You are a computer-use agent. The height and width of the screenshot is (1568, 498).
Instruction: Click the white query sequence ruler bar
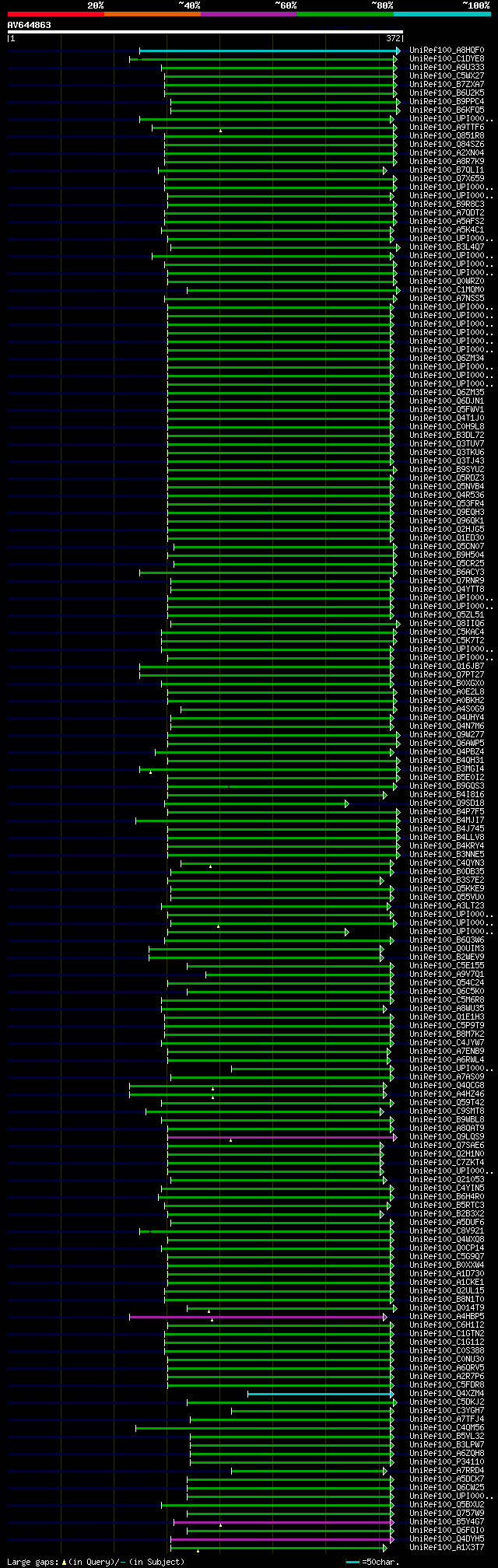(205, 32)
